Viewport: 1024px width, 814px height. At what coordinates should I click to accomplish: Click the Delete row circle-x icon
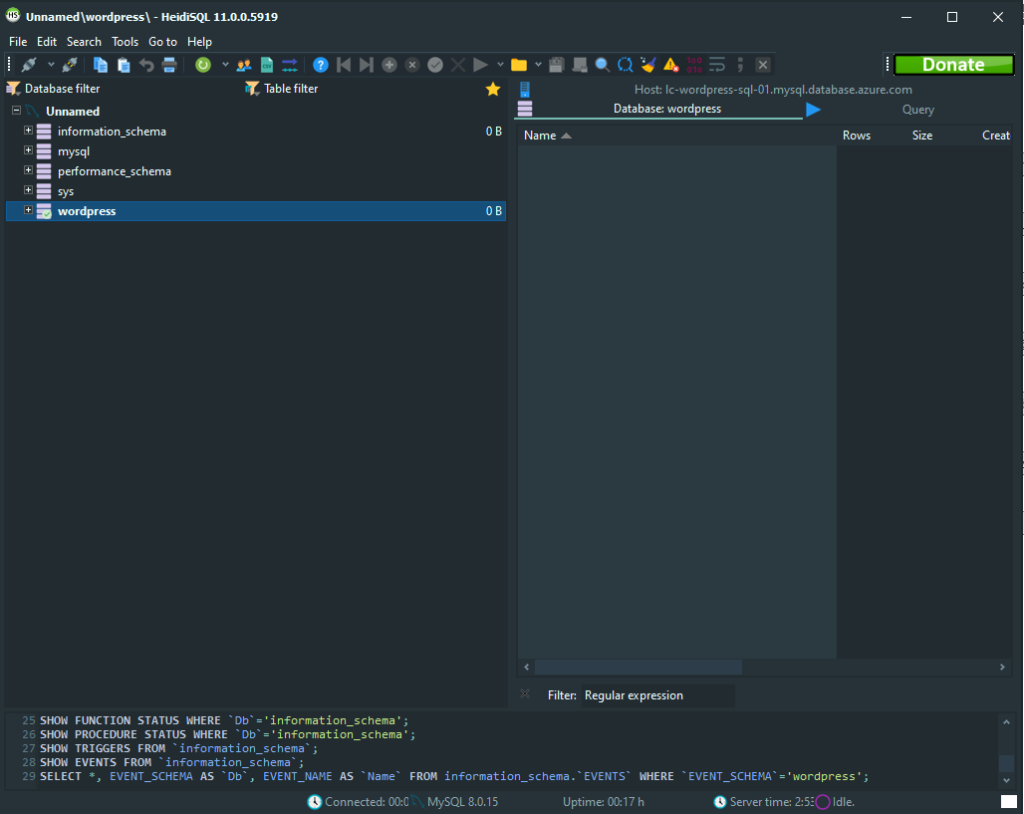coord(412,65)
